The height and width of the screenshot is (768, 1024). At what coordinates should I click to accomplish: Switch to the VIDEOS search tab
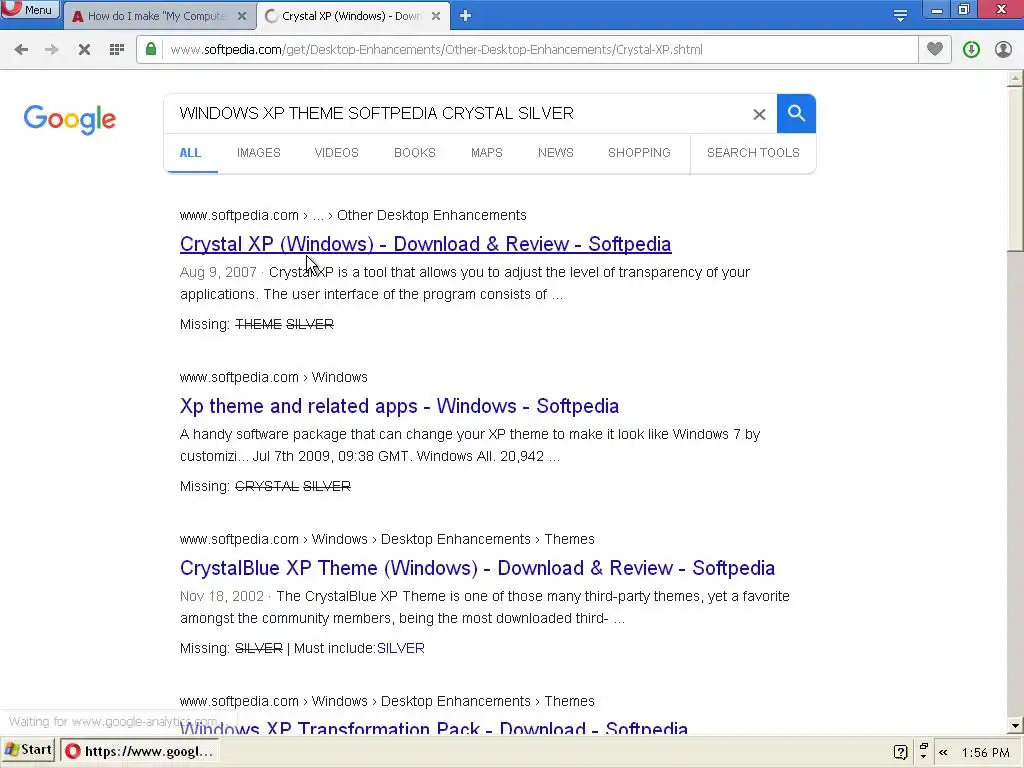point(336,153)
